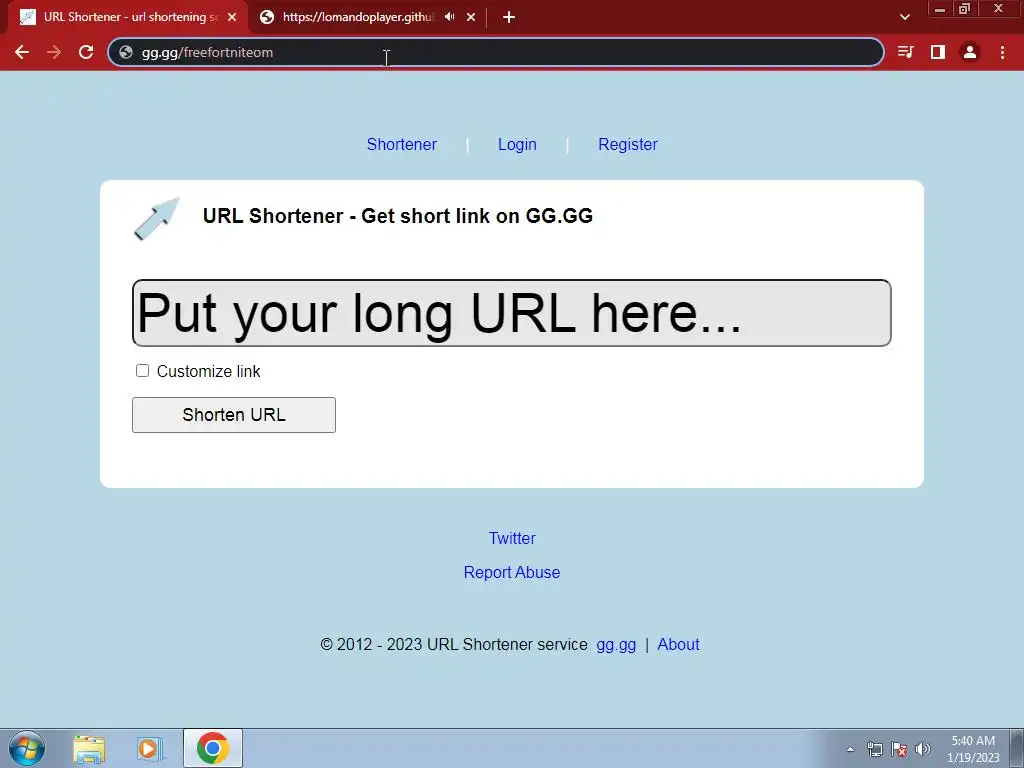Open the Action Center flag icon
This screenshot has width=1024, height=768.
[x=899, y=749]
